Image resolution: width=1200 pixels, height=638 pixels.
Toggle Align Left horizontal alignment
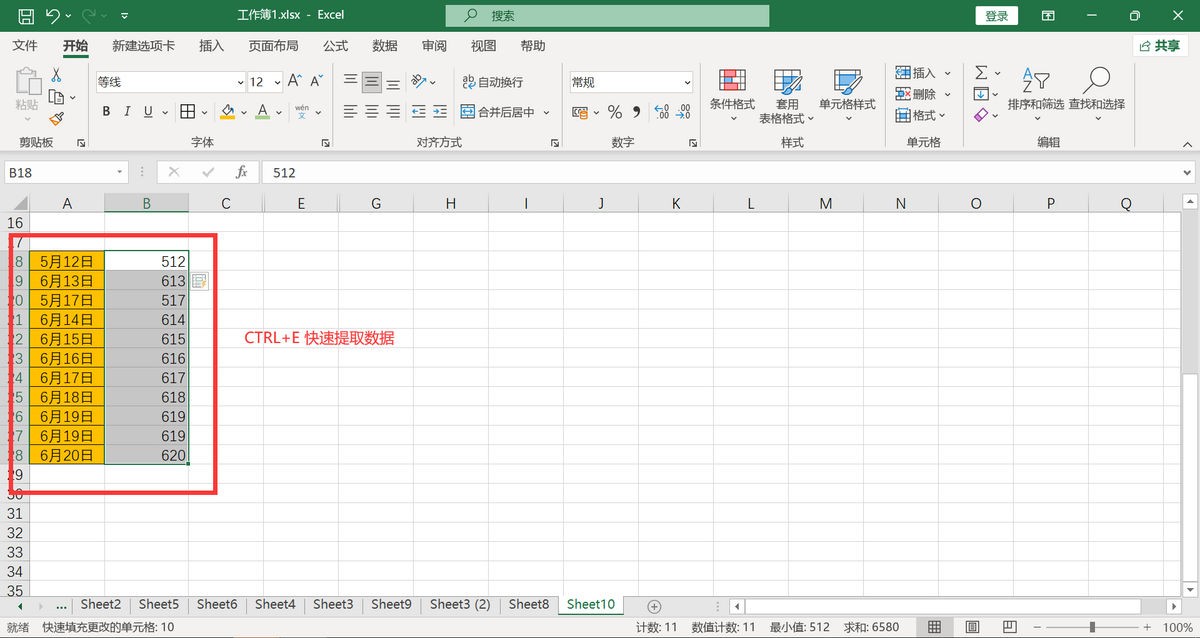point(350,112)
